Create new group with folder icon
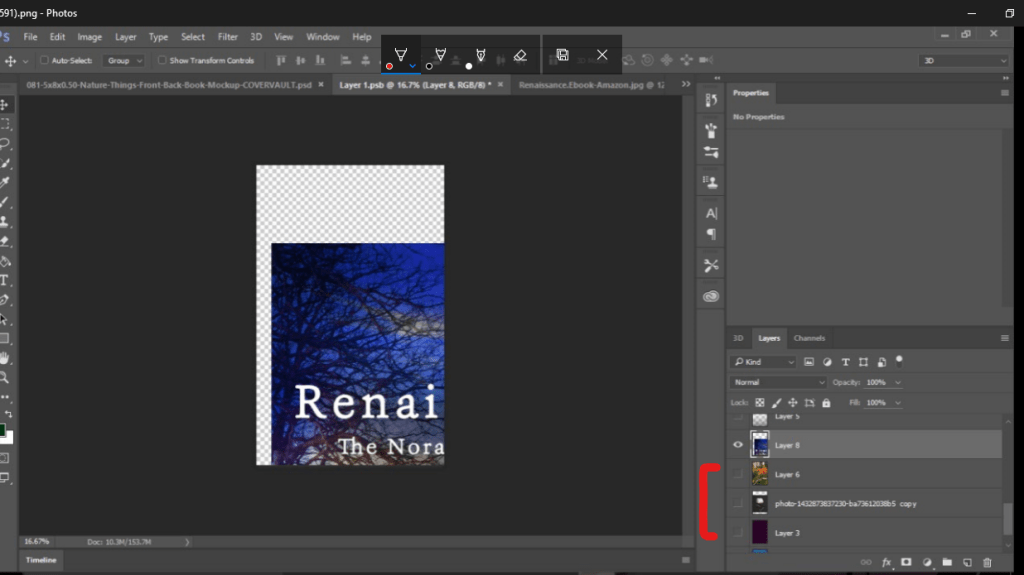This screenshot has width=1024, height=575. tap(946, 563)
